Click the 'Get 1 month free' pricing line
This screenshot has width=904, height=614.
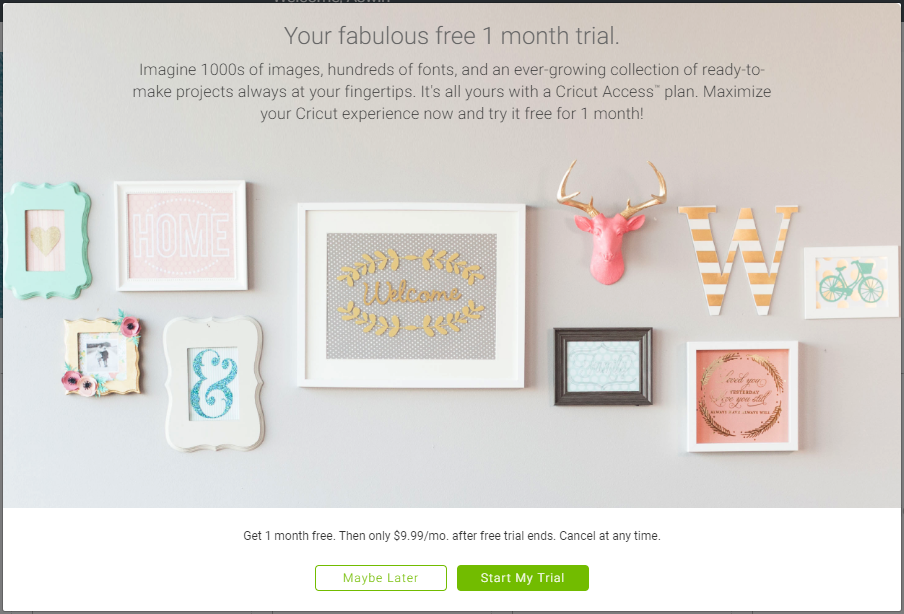click(451, 536)
